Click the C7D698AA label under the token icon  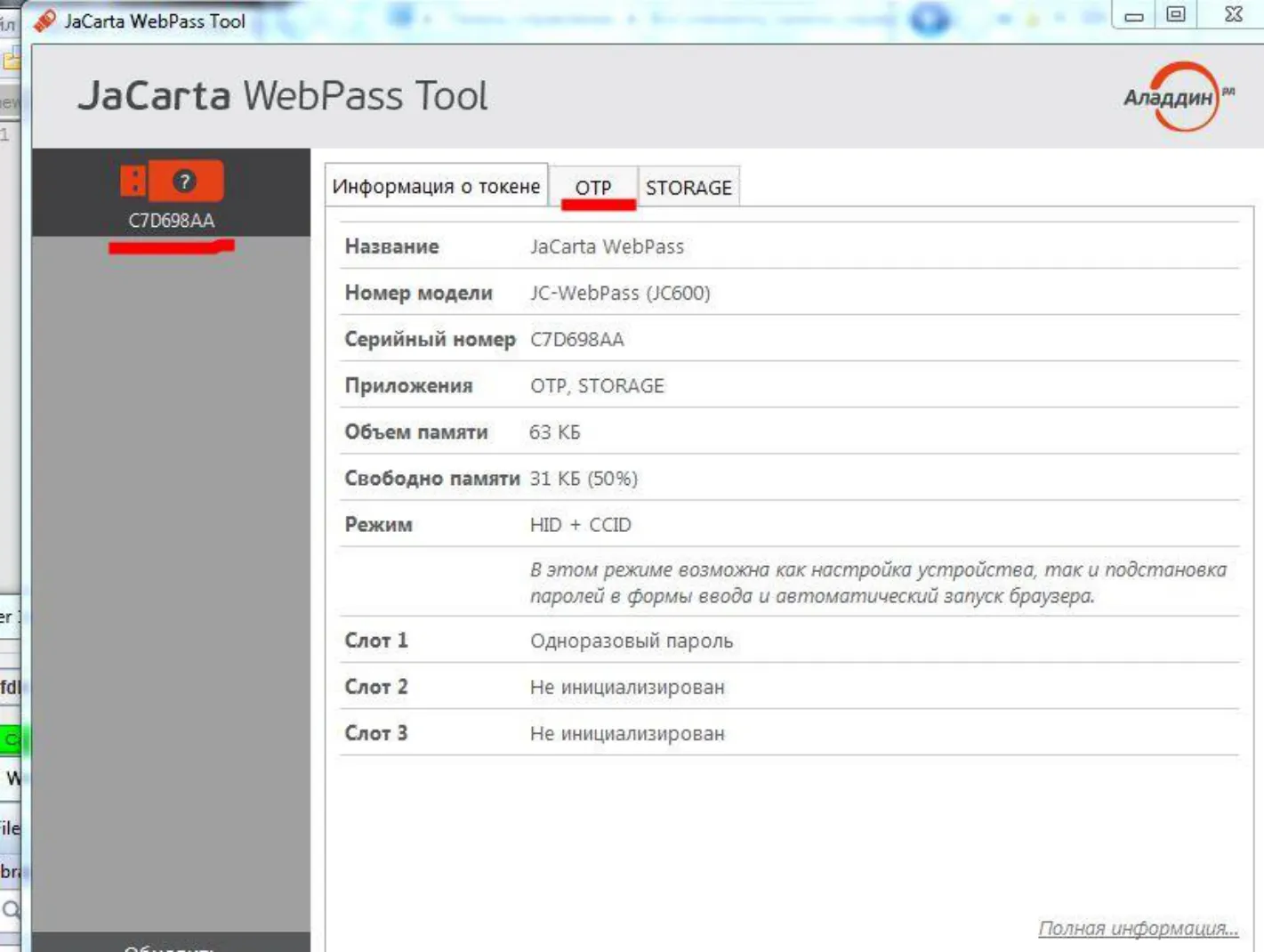[x=172, y=221]
